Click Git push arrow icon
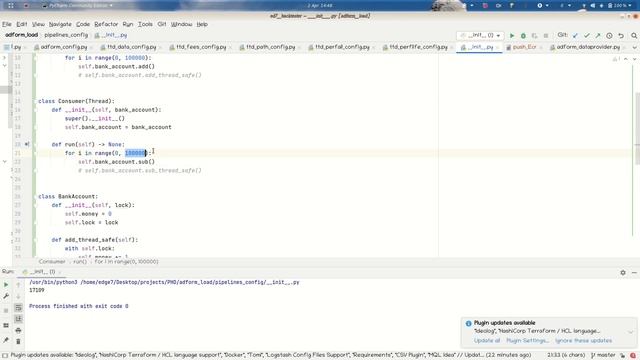 click(598, 36)
